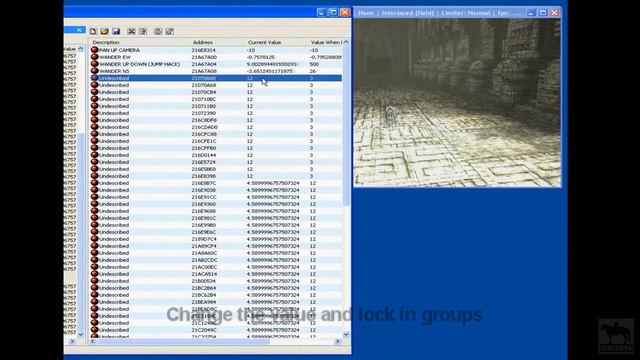Click address 21A67A00 in the table

click(204, 57)
